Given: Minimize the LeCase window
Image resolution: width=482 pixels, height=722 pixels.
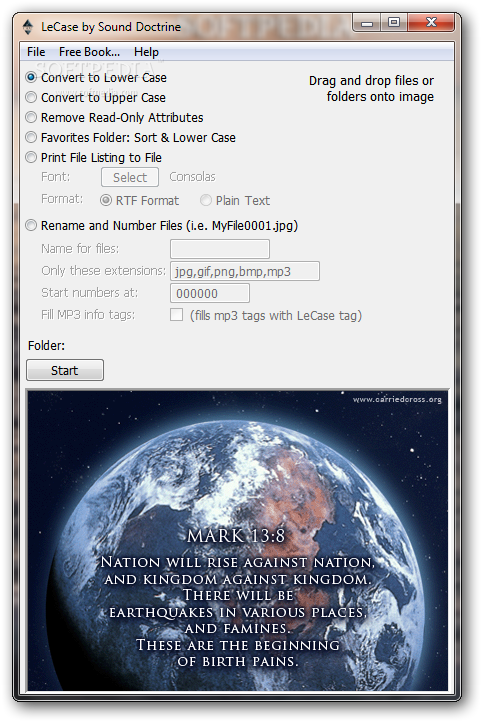Looking at the screenshot, I should click(x=367, y=23).
